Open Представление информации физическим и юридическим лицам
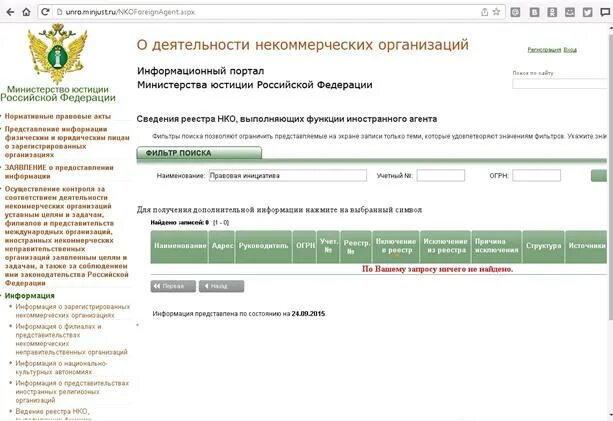 [x=67, y=142]
